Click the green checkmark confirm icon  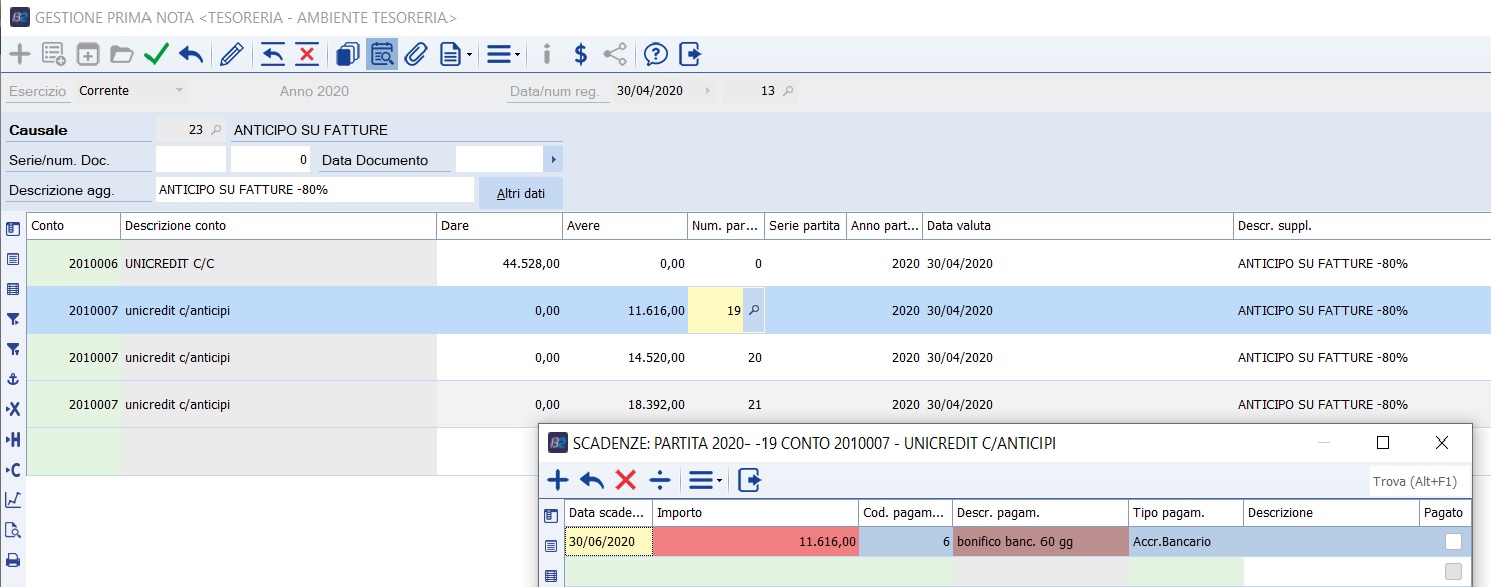(156, 54)
